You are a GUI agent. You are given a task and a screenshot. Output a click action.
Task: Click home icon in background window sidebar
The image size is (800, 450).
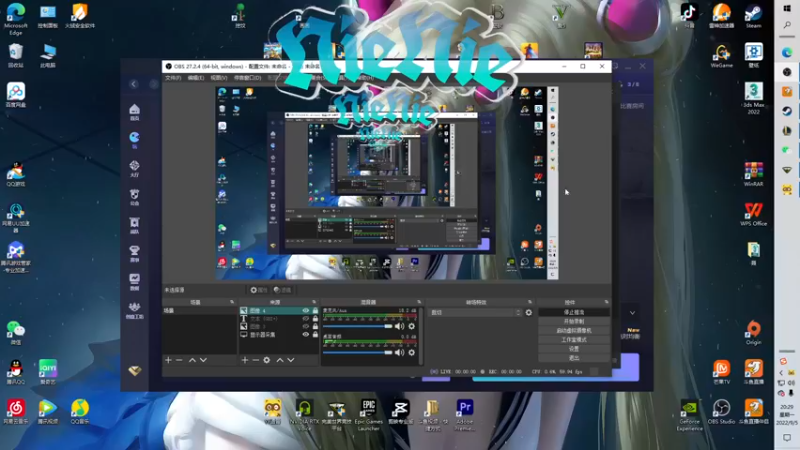coord(134,111)
